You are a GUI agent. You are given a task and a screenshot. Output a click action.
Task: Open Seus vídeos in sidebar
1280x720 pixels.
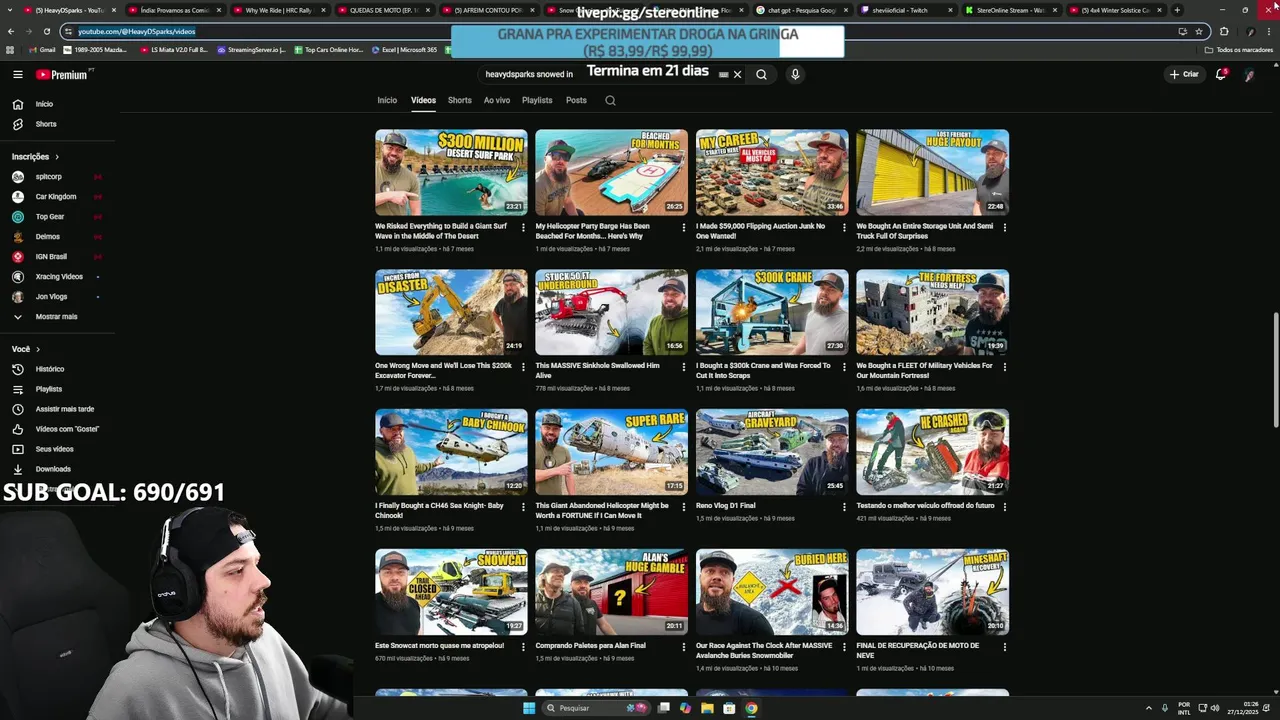pos(56,449)
